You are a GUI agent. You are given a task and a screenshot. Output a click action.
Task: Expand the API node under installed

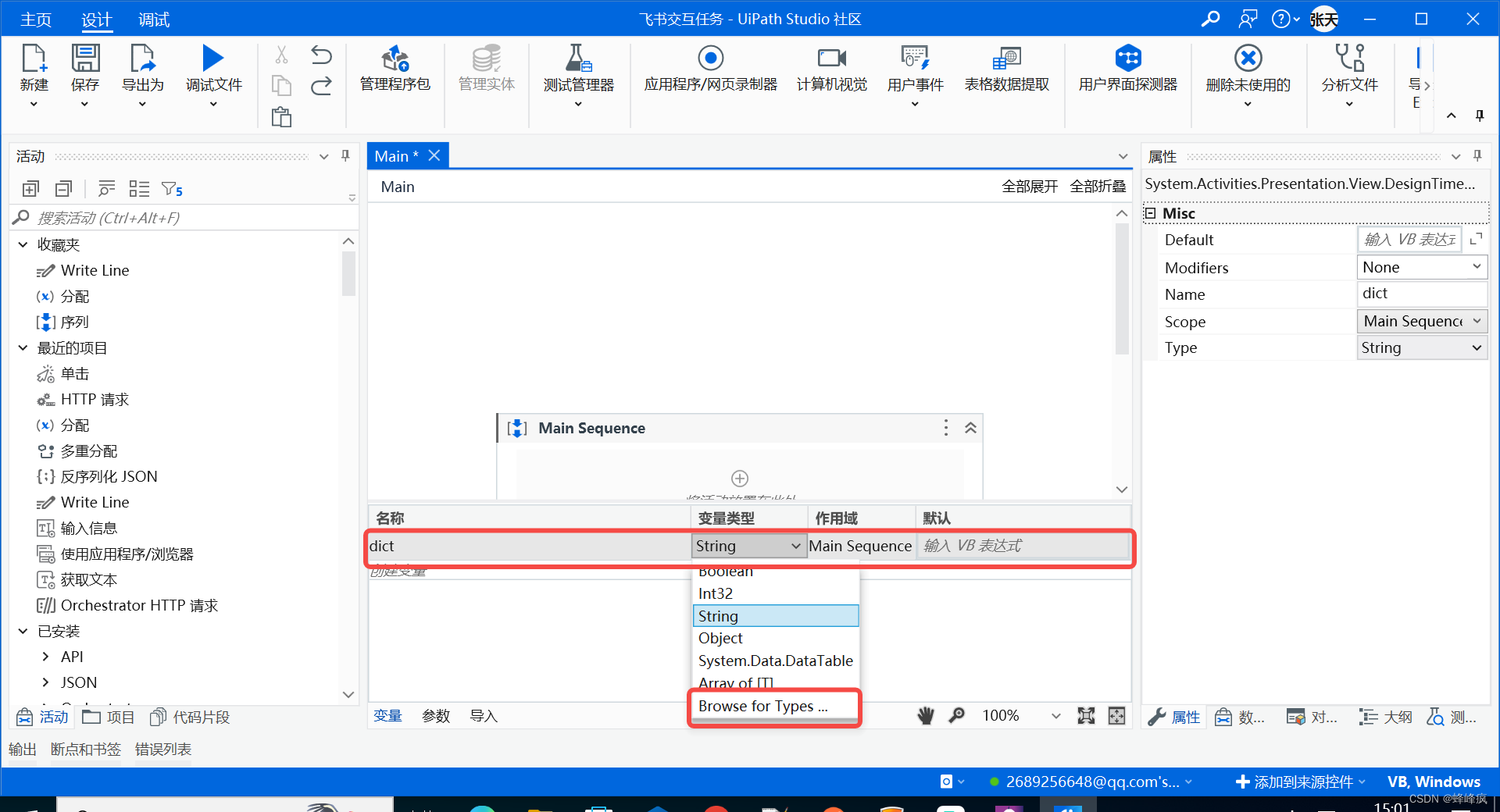45,657
